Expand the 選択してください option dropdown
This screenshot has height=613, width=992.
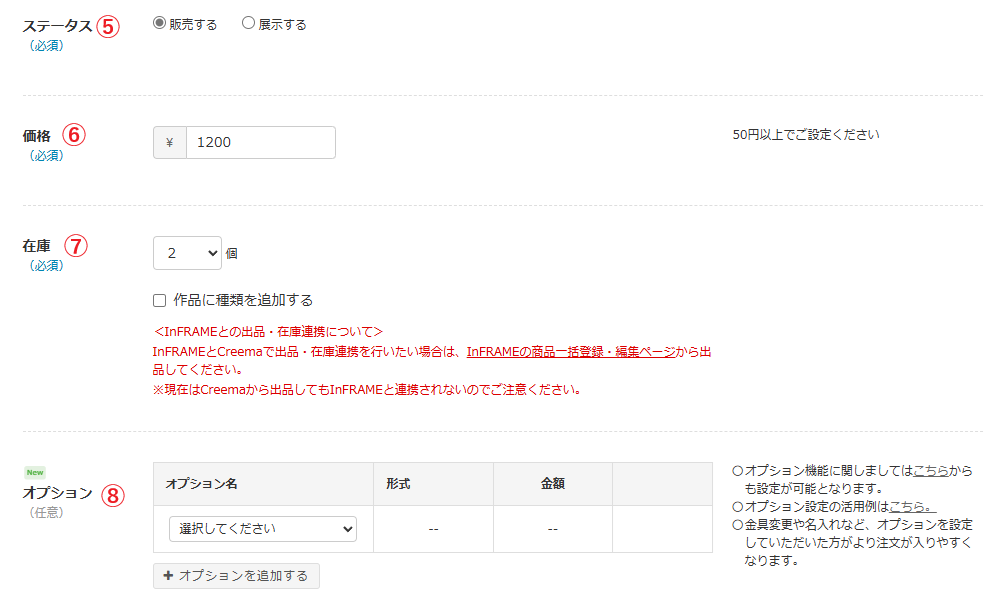[262, 528]
